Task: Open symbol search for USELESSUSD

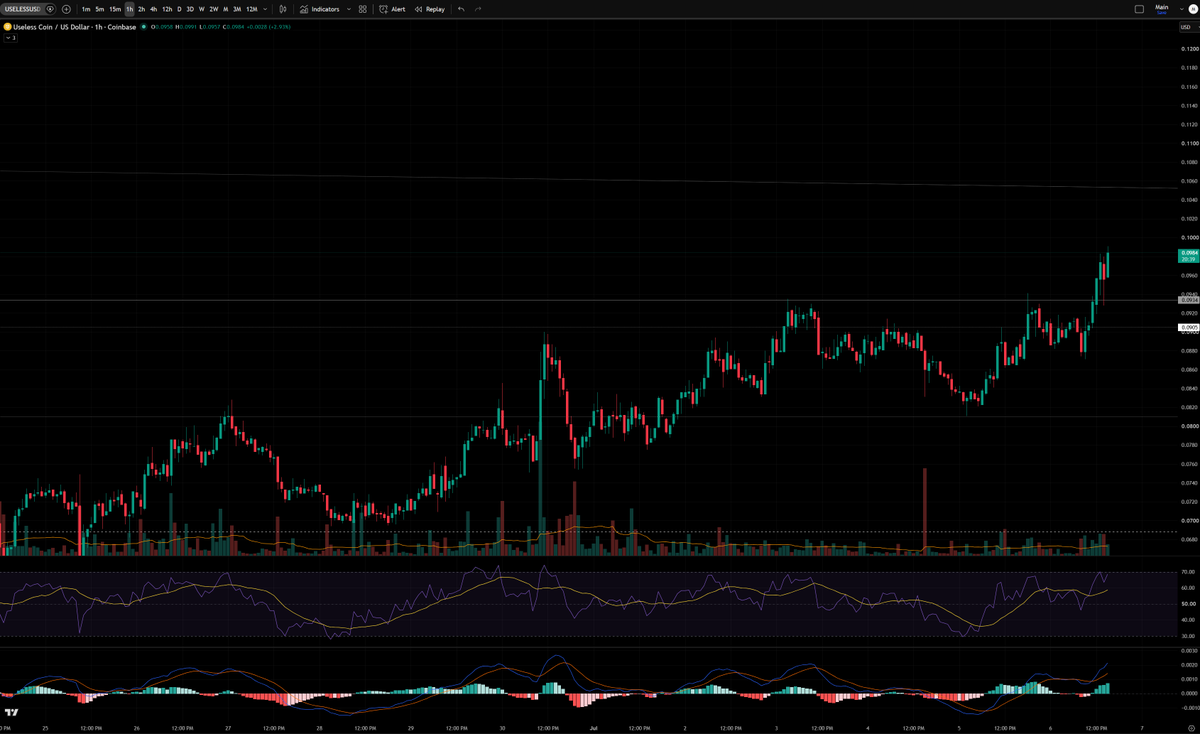Action: [21, 9]
